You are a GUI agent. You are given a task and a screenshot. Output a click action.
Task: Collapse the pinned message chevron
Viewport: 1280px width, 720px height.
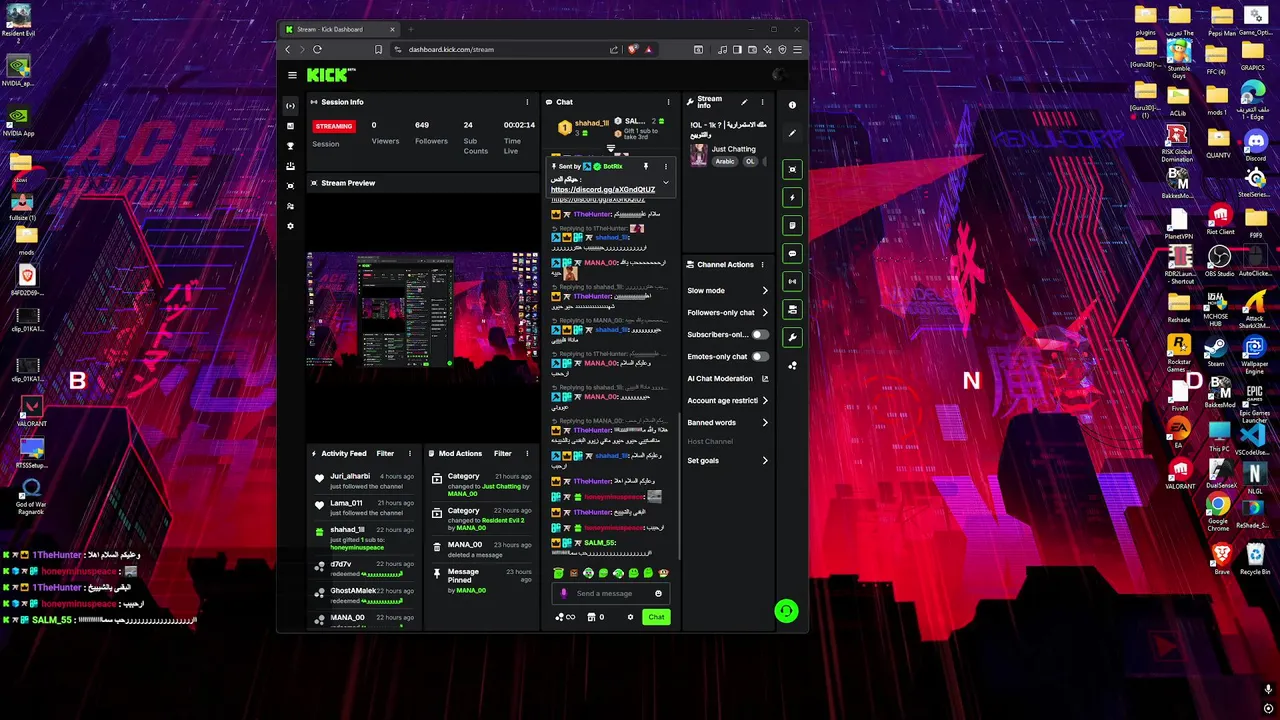[666, 182]
